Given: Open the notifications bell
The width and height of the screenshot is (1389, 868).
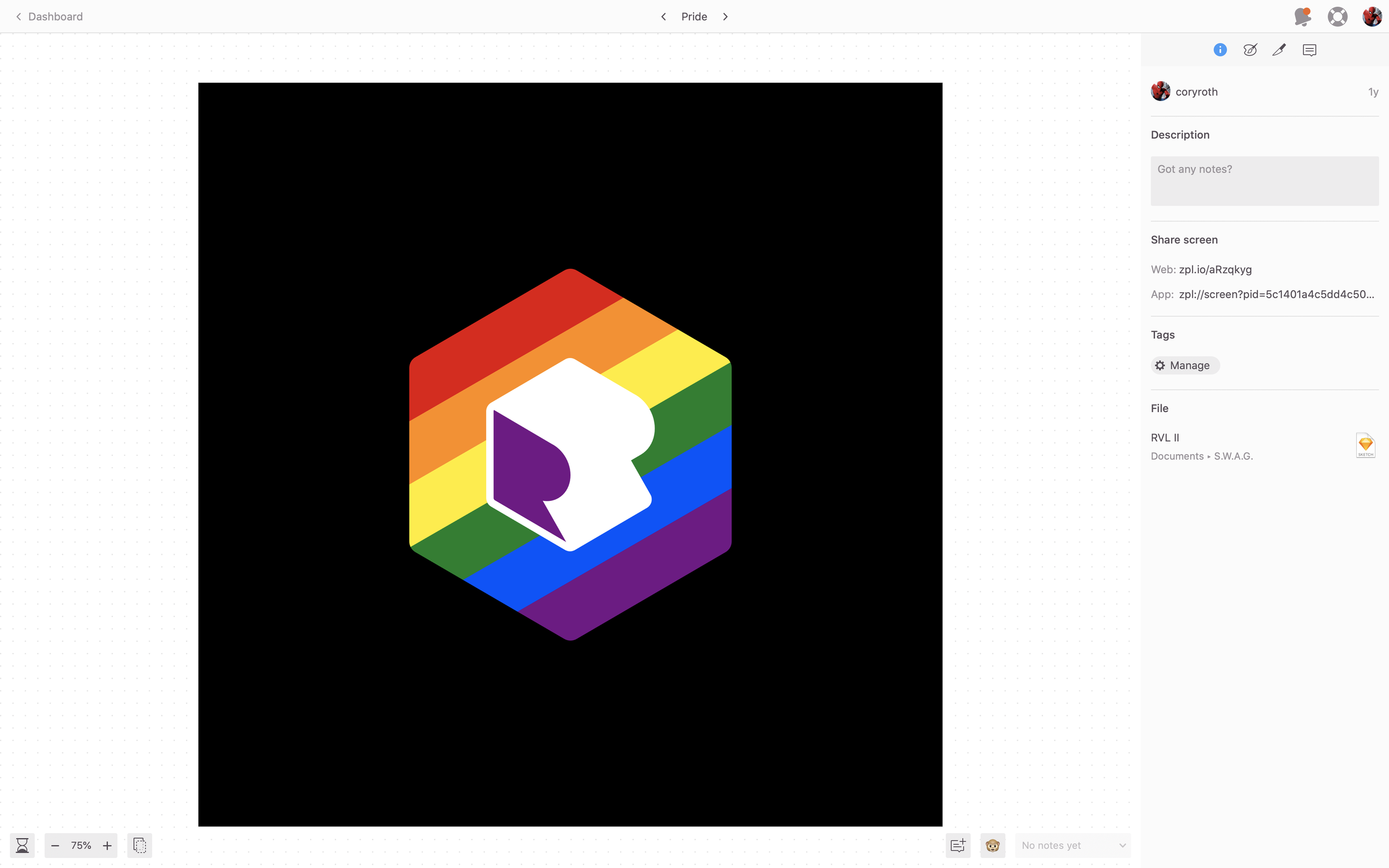Looking at the screenshot, I should (x=1303, y=17).
